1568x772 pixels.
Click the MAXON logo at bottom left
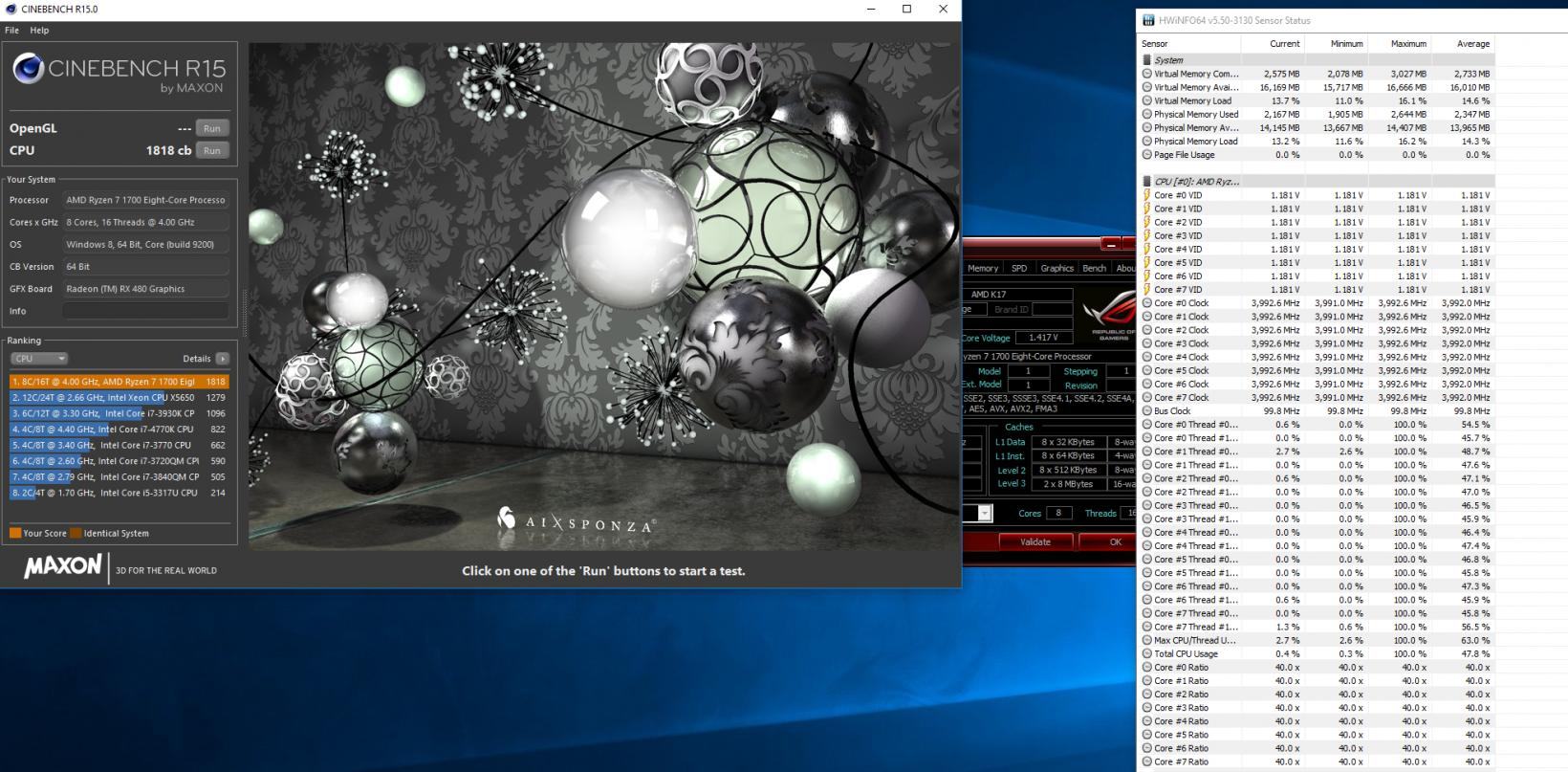click(62, 566)
